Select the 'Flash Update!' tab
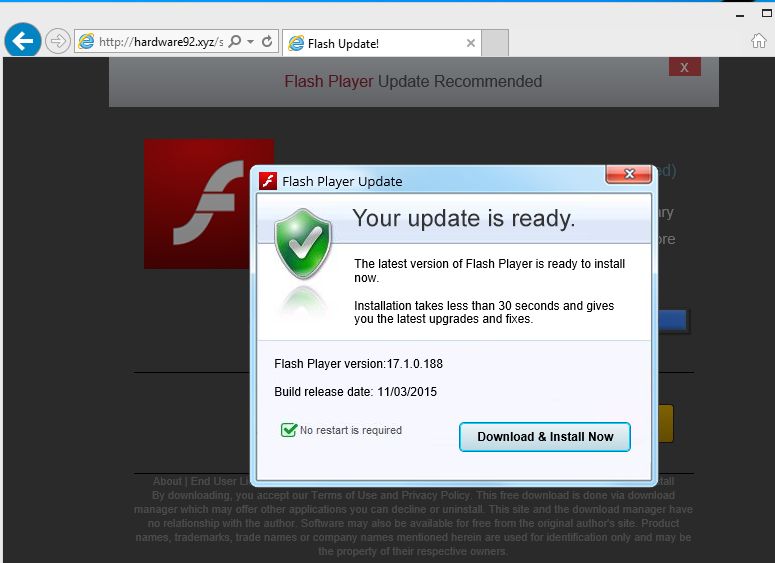The height and width of the screenshot is (563, 775). click(382, 43)
